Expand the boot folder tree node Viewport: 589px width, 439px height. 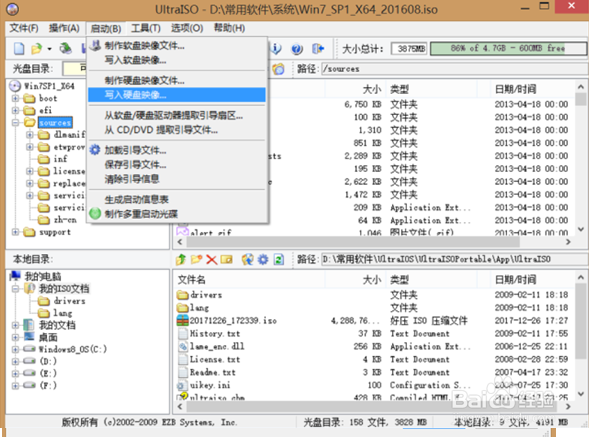pos(15,98)
